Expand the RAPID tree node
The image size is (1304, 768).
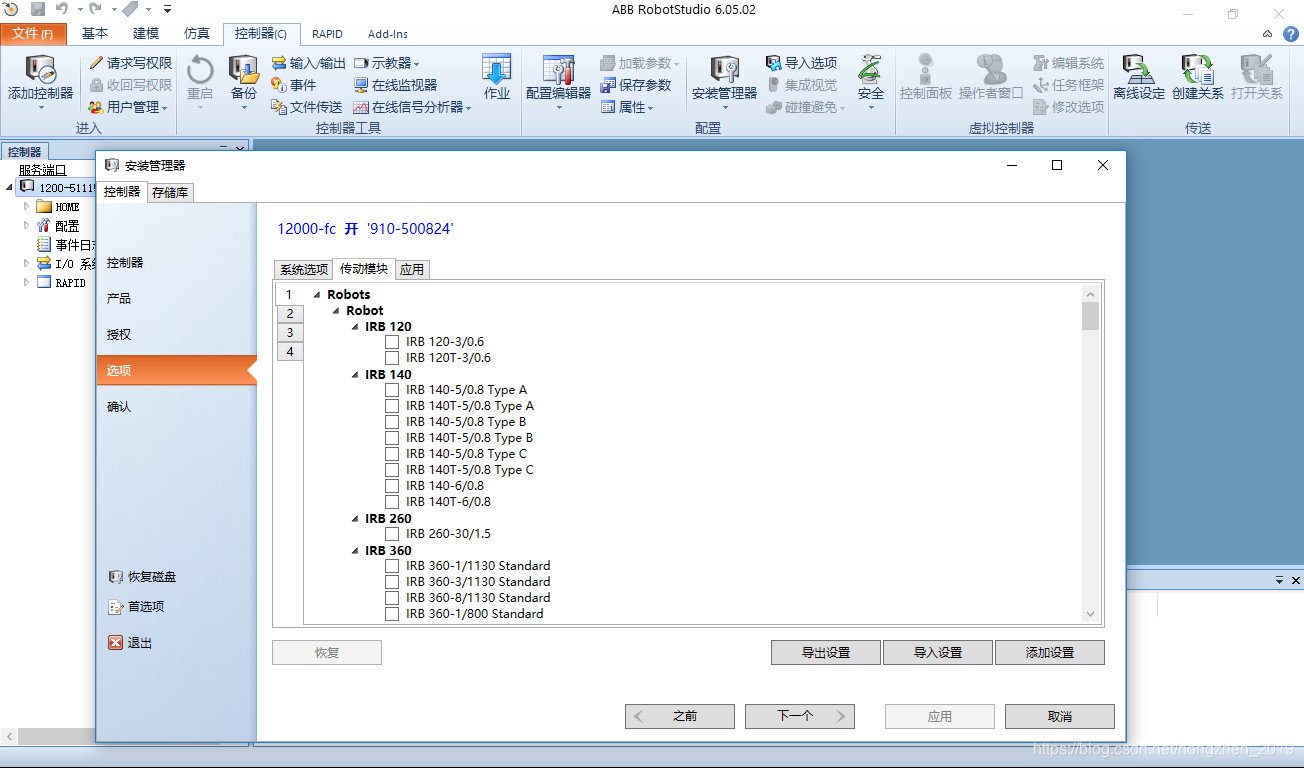point(27,282)
